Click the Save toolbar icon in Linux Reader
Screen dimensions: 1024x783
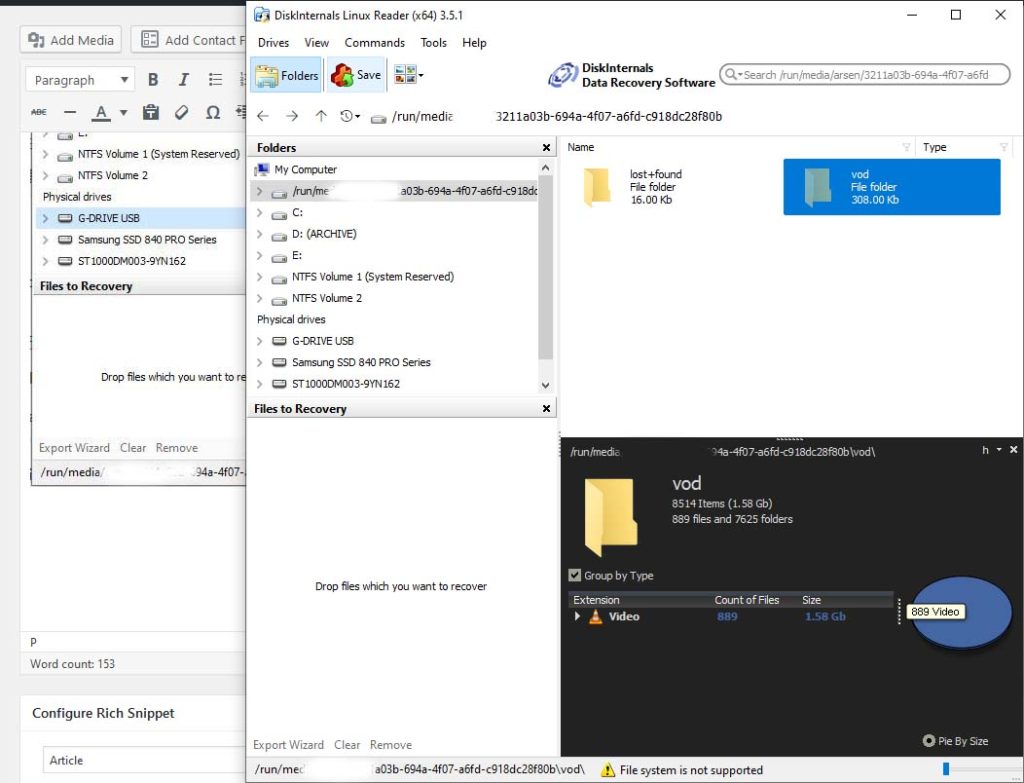[x=355, y=74]
